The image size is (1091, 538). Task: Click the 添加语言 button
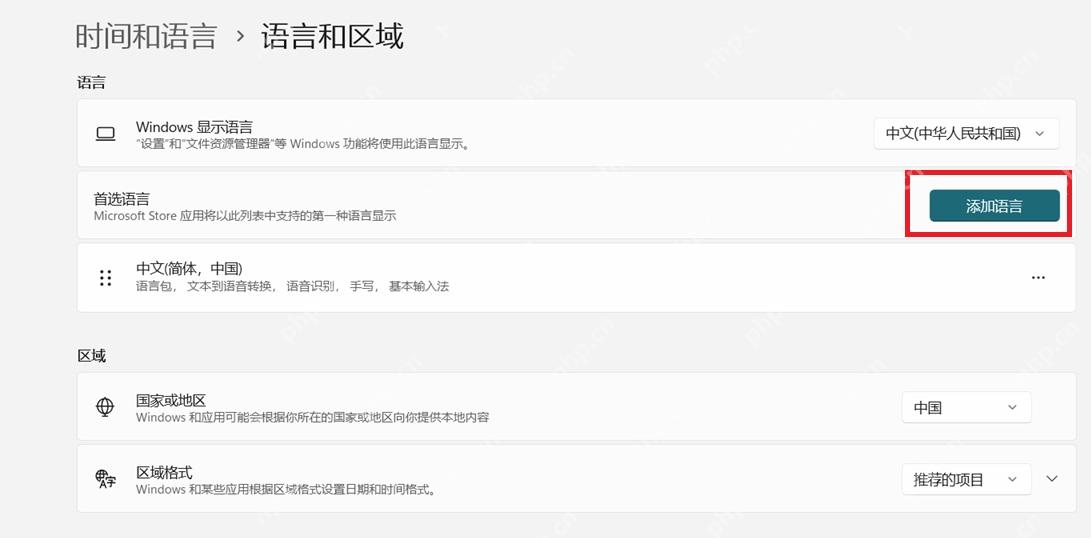click(x=994, y=205)
